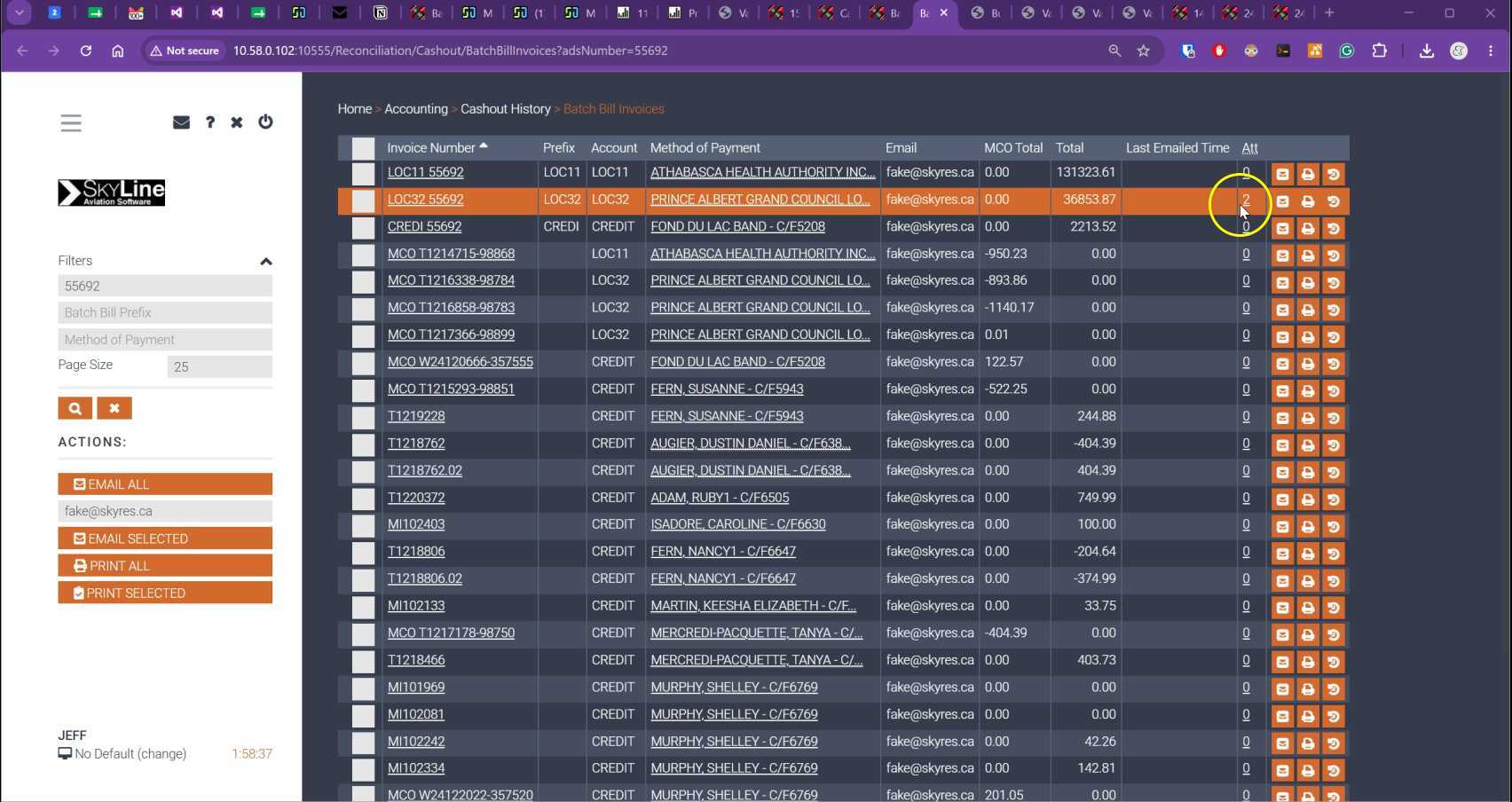Image resolution: width=1512 pixels, height=802 pixels.
Task: Open a new browser tab
Action: pyautogui.click(x=1329, y=12)
